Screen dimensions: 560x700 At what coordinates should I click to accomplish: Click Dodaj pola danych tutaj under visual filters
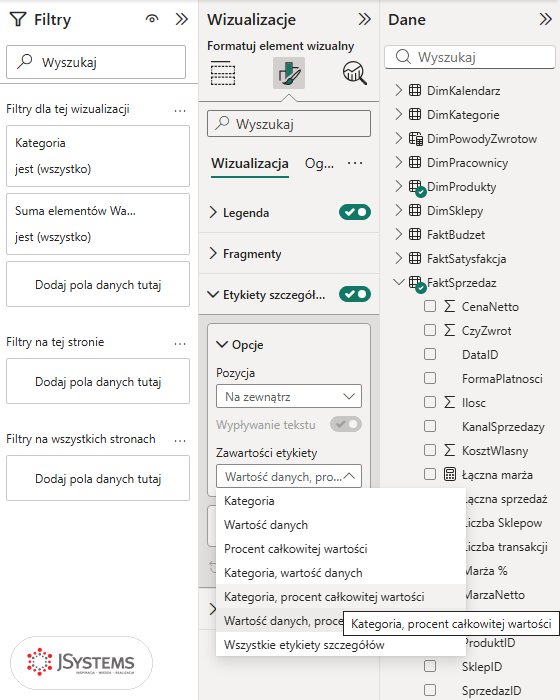98,284
